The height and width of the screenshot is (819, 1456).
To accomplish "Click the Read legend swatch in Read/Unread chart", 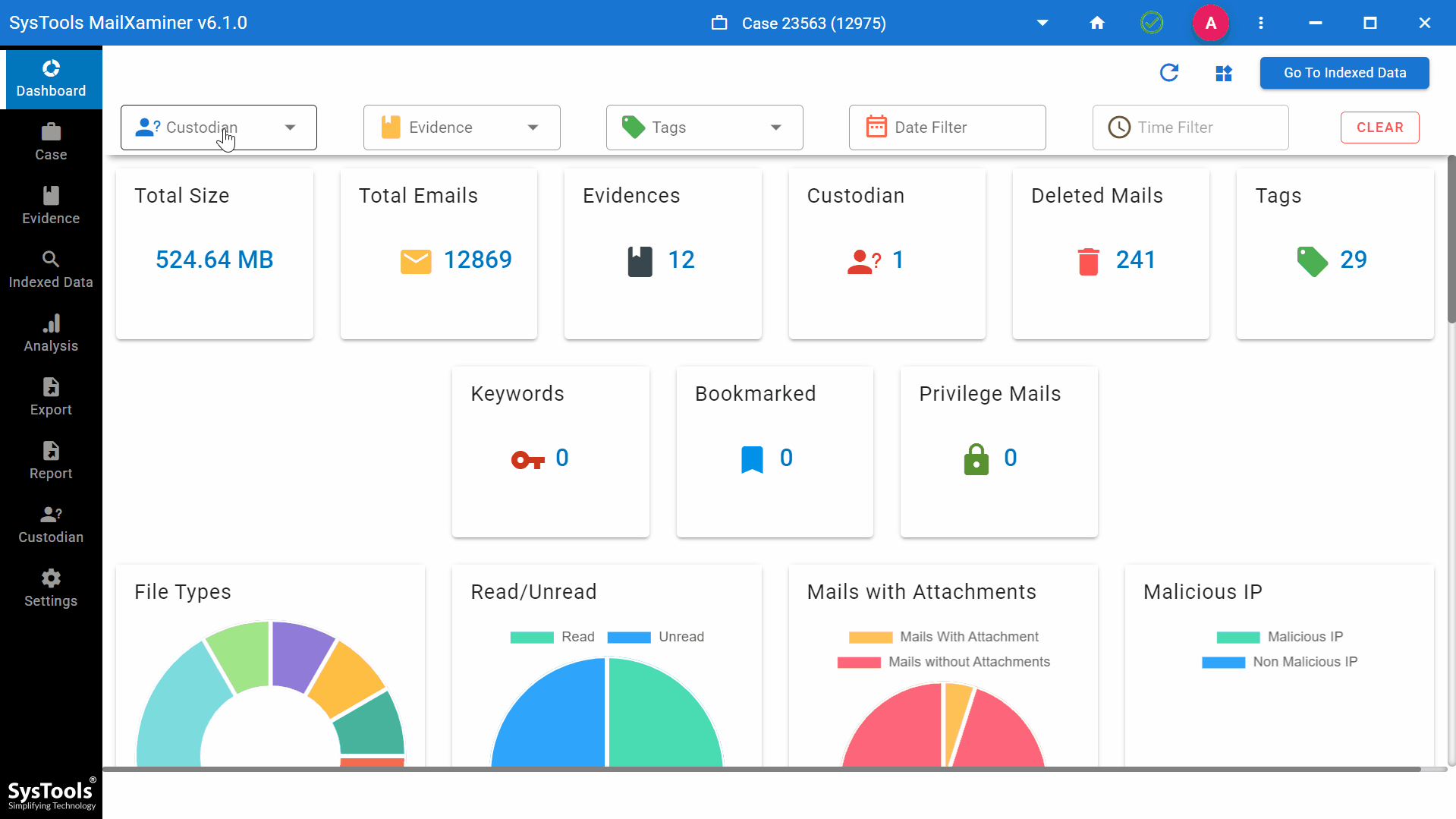I will pyautogui.click(x=532, y=637).
